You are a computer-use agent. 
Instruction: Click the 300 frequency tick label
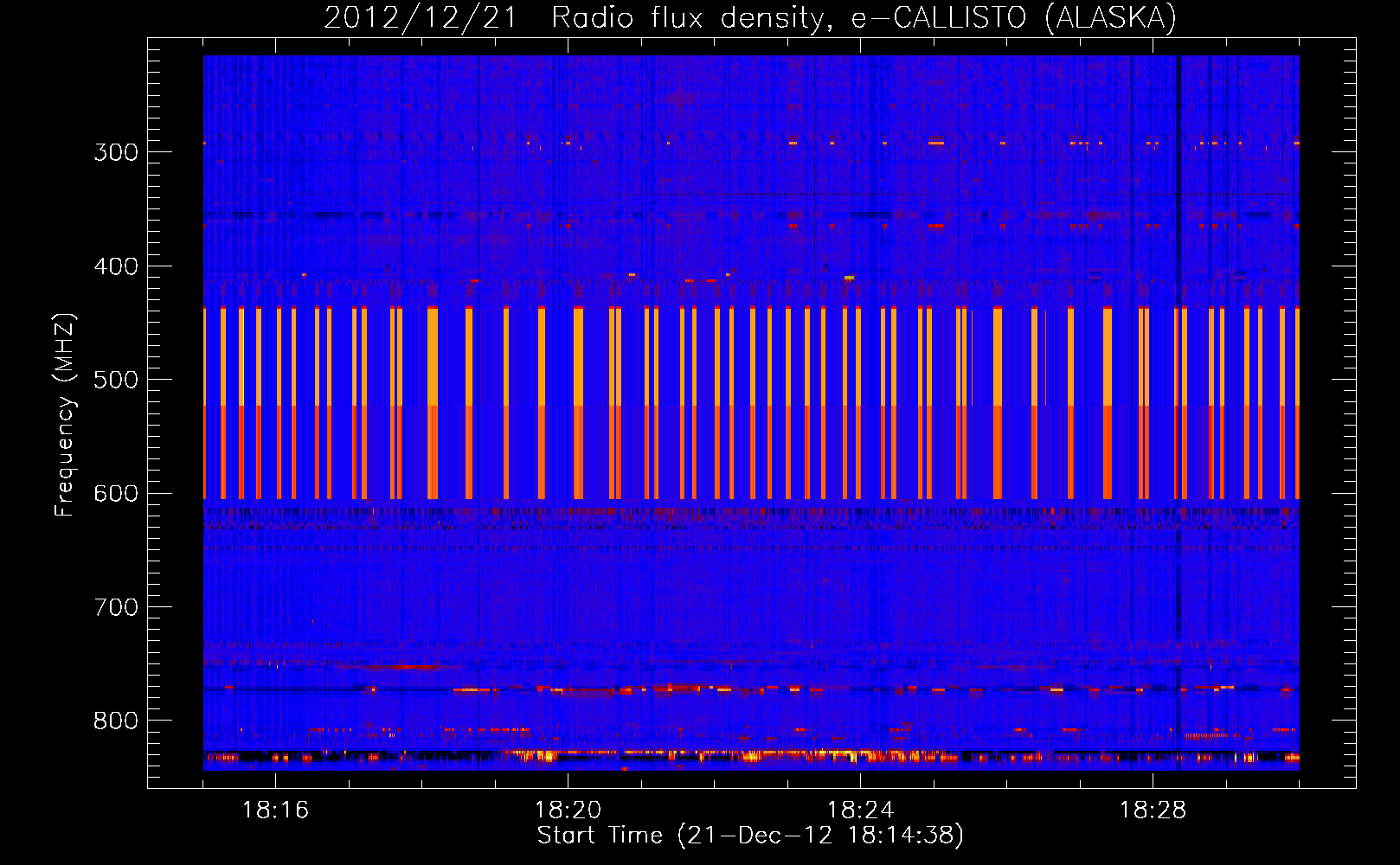[116, 152]
